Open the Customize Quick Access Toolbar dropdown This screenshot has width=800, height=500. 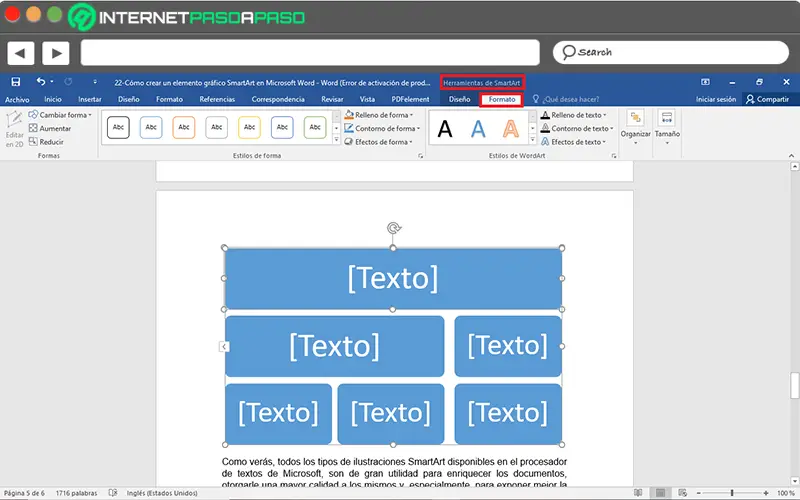[94, 82]
